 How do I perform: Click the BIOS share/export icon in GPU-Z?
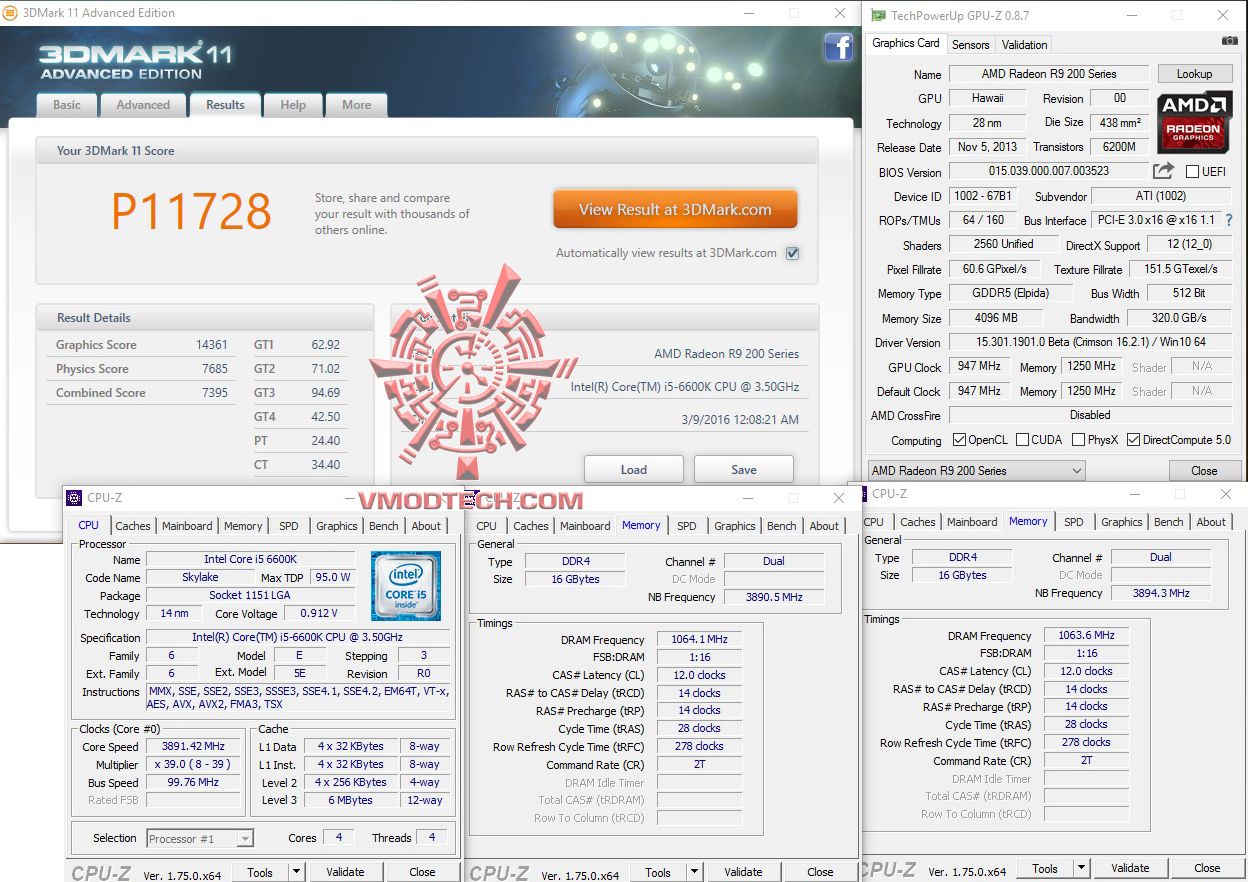[1163, 172]
